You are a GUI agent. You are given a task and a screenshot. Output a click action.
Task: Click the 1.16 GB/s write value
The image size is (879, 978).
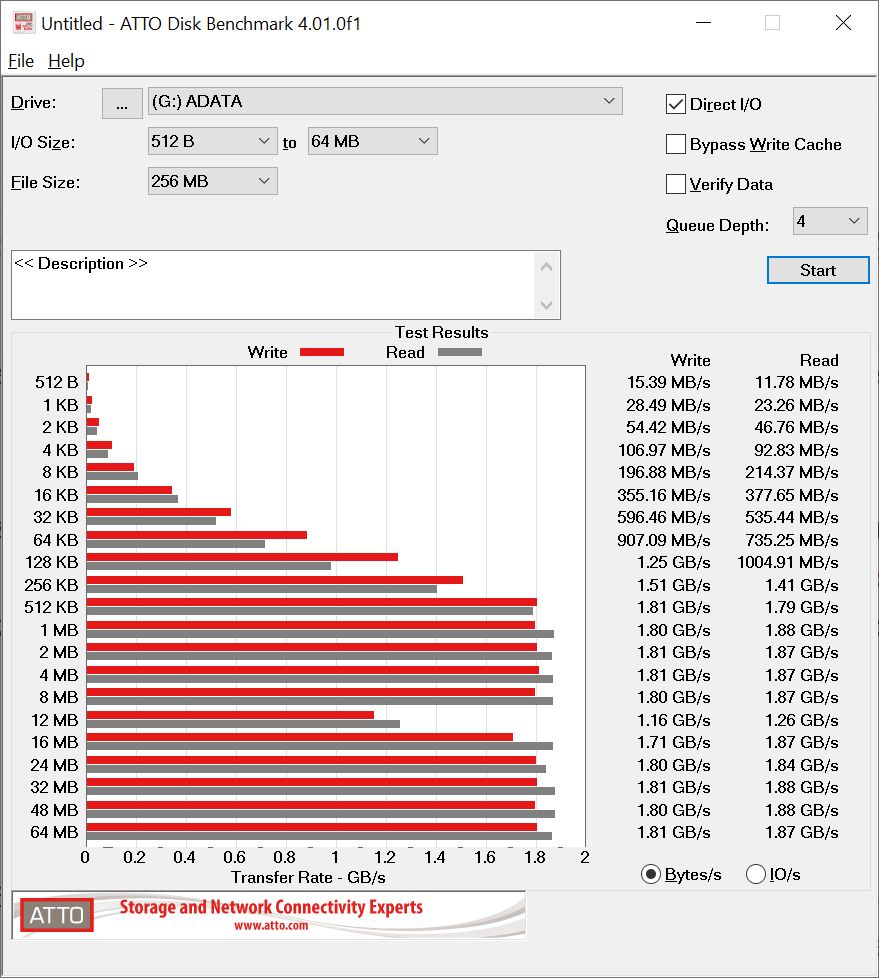(x=674, y=720)
